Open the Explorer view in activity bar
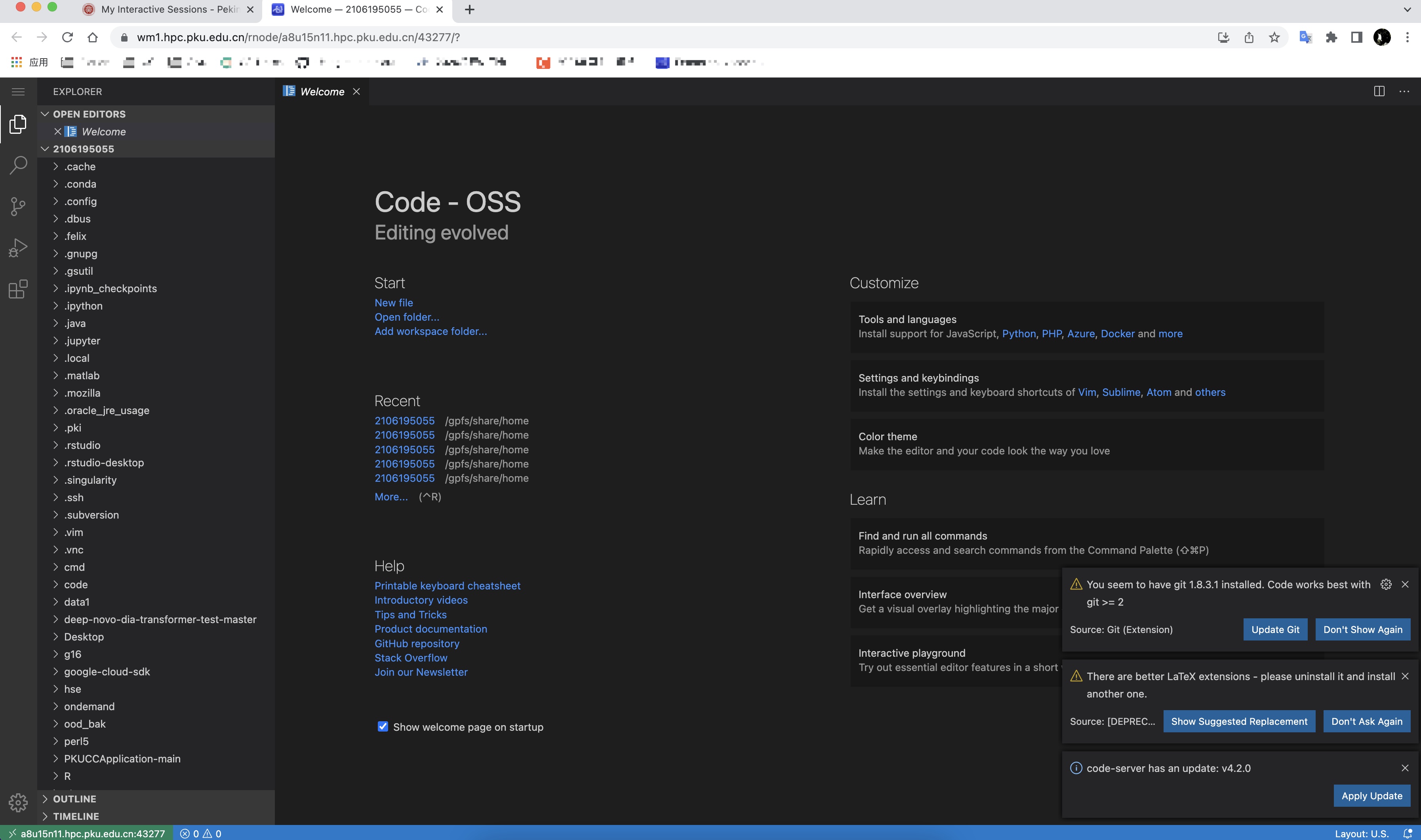 pos(18,124)
